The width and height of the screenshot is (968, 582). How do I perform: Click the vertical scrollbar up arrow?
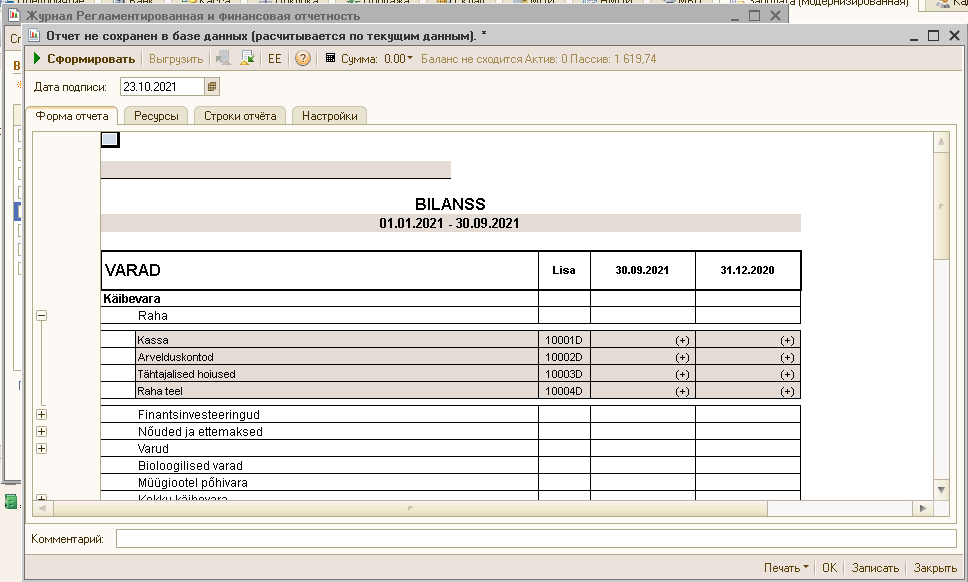pos(941,141)
